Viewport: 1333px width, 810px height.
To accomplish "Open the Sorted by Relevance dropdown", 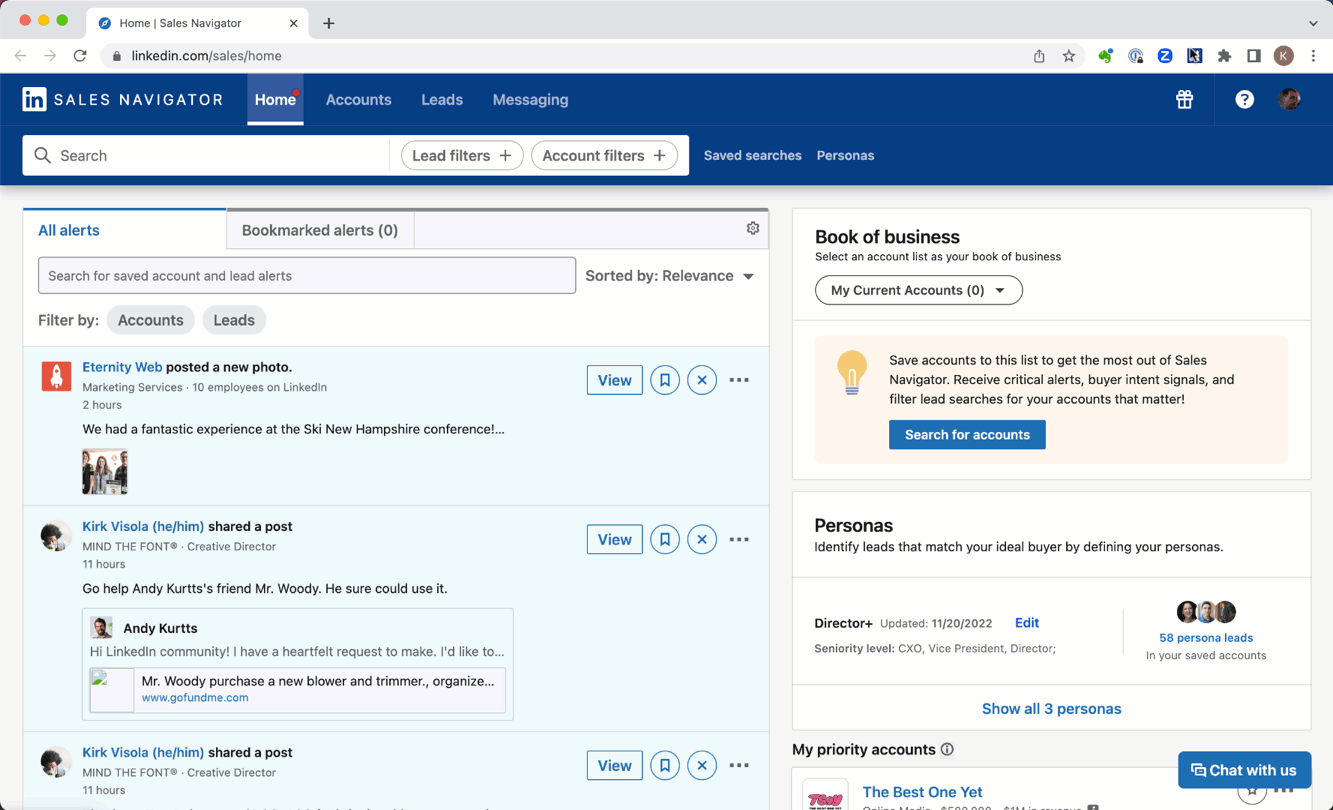I will (670, 276).
